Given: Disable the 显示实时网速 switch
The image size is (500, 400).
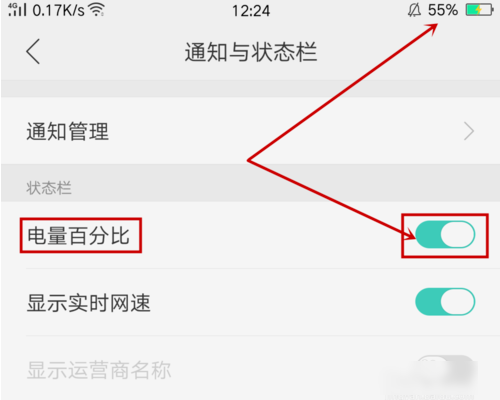Looking at the screenshot, I should point(445,302).
